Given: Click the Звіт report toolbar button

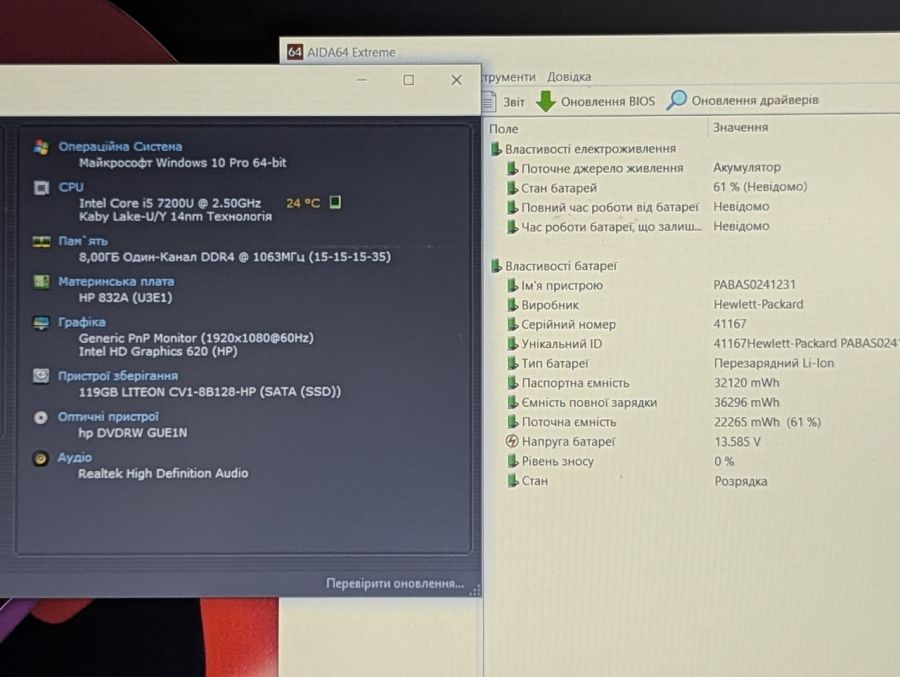Looking at the screenshot, I should (503, 102).
